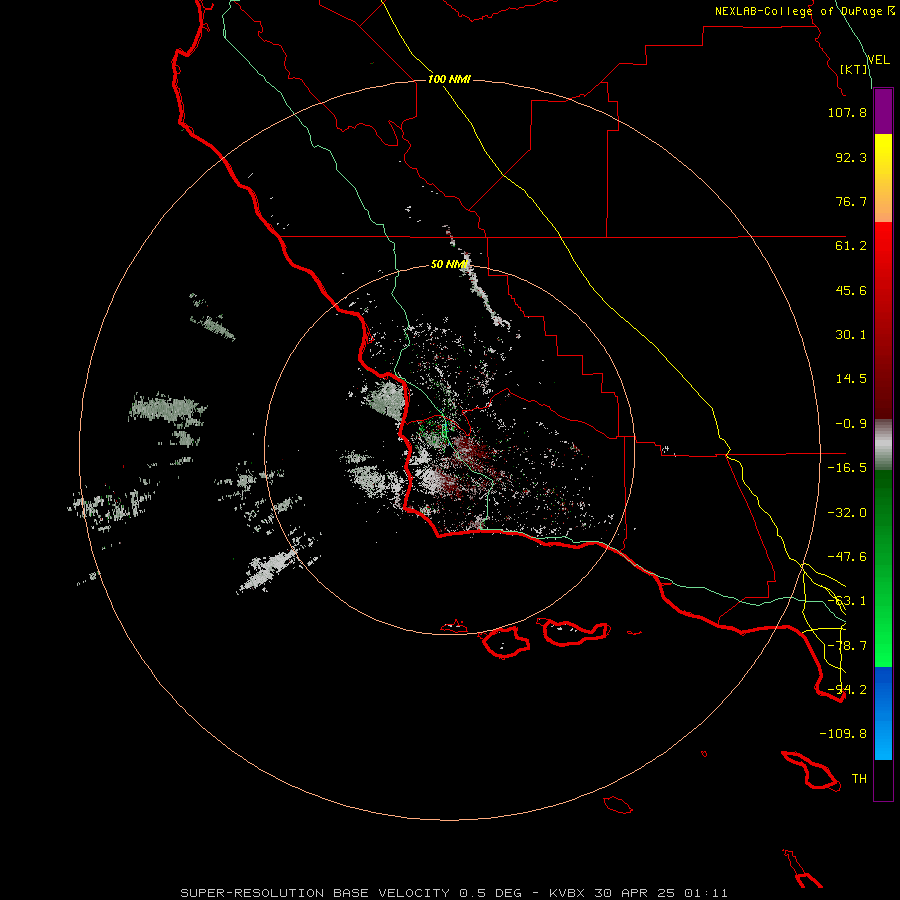
Task: Click the gray near-zero segment of color bar
Action: pos(883,445)
